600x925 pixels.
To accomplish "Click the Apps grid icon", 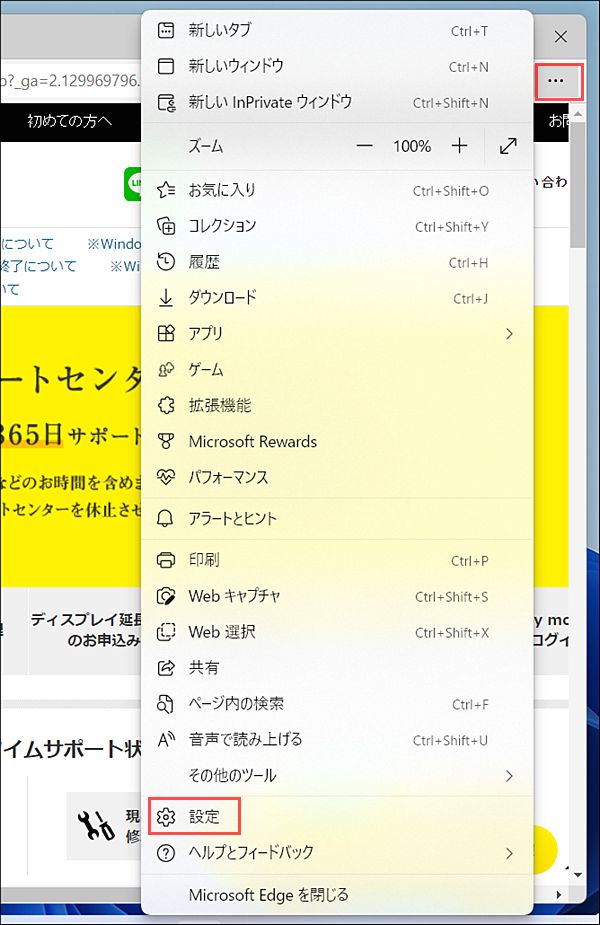I will (166, 334).
